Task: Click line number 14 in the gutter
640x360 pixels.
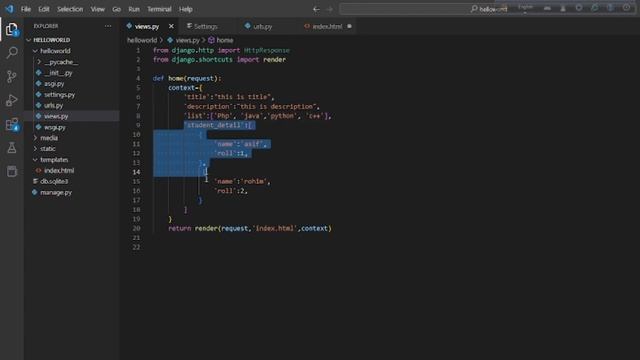Action: 136,172
